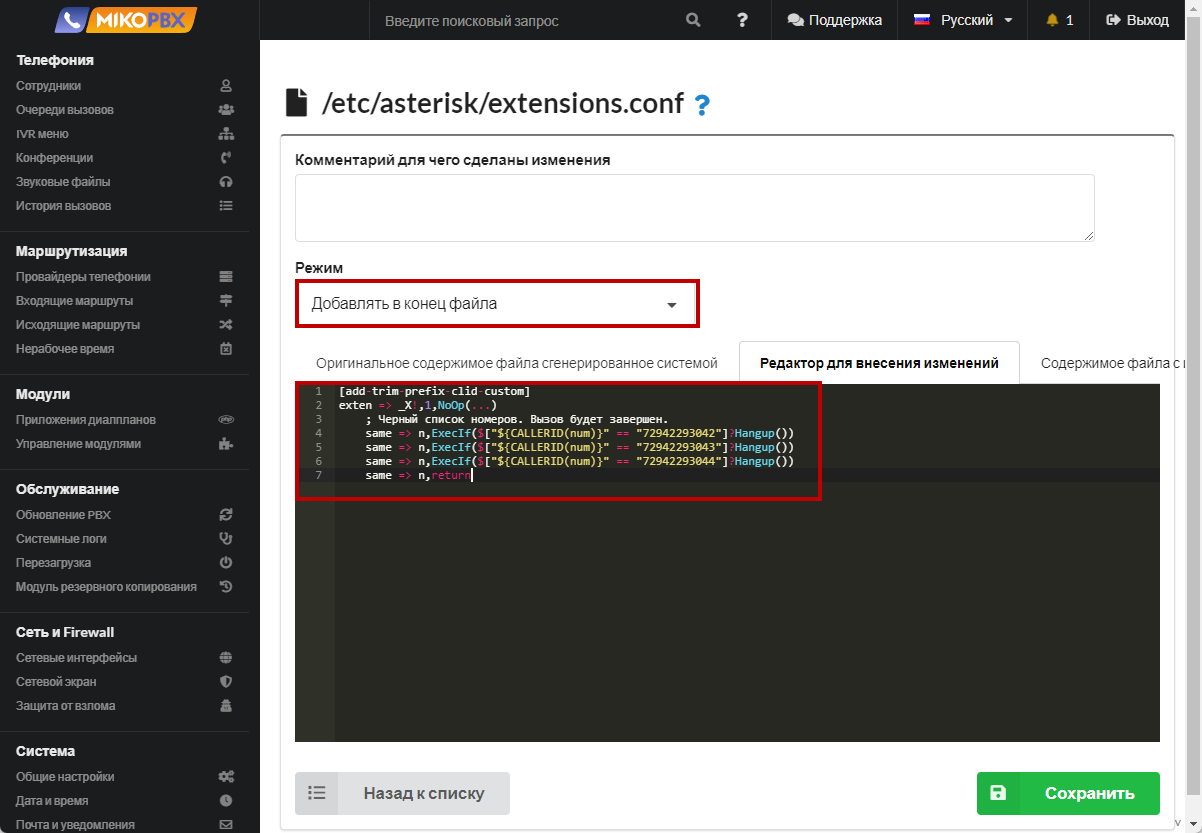
Task: Open Перезагрузка power page
Action: pos(53,563)
